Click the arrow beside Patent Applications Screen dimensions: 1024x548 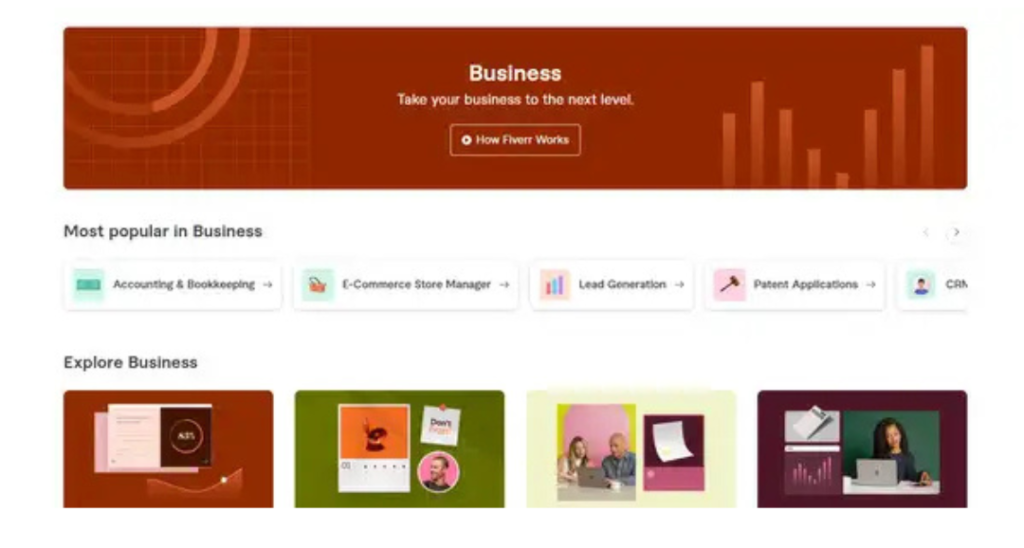pos(871,285)
